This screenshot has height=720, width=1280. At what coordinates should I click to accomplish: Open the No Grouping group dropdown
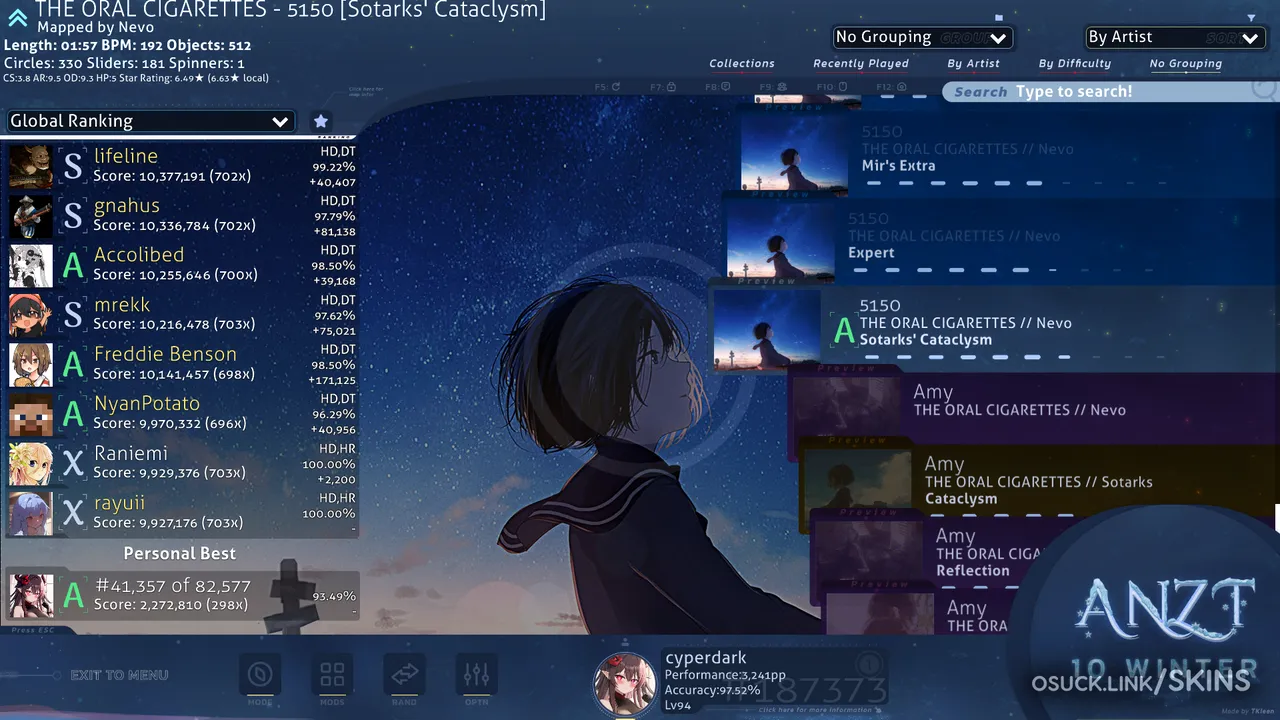[x=922, y=37]
